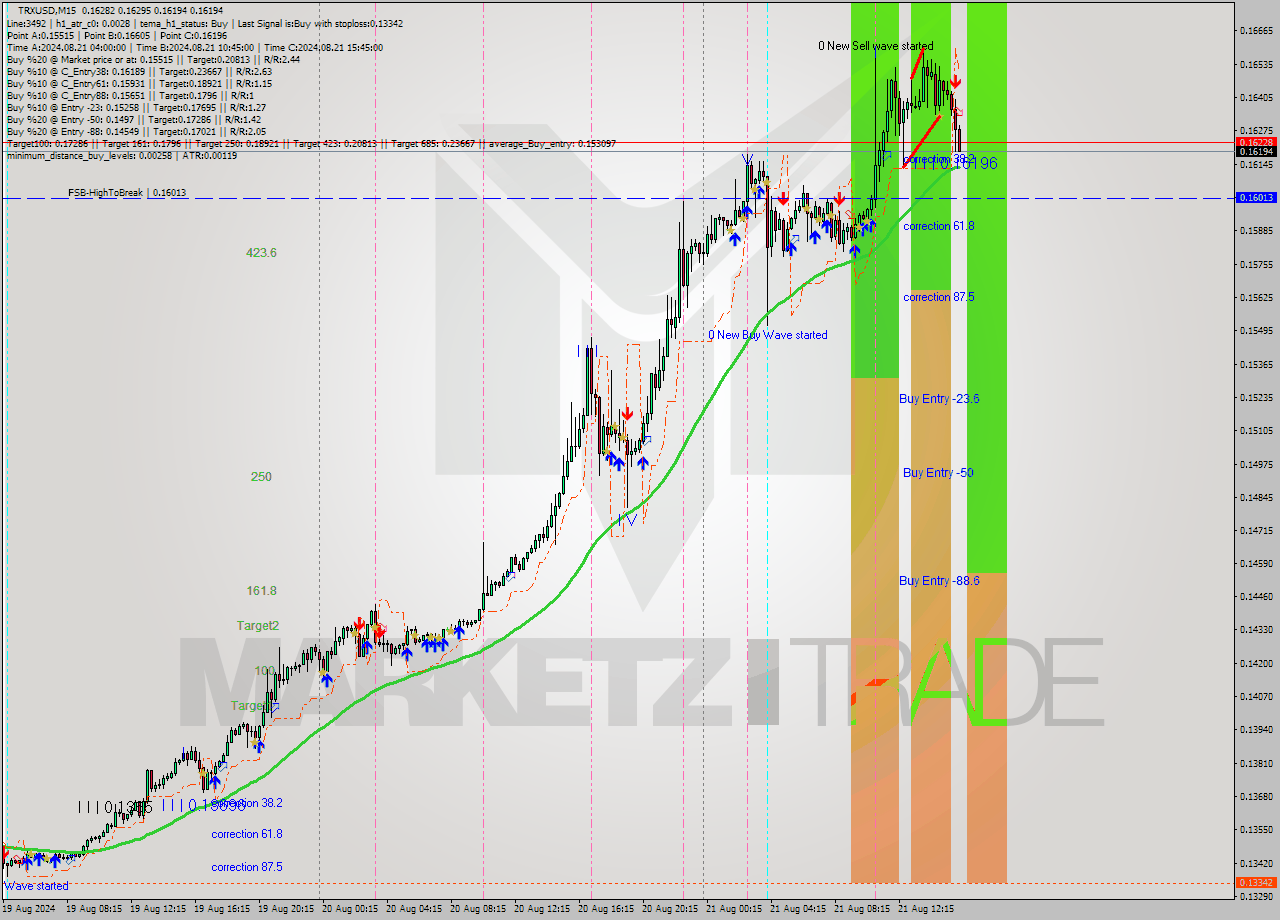The height and width of the screenshot is (920, 1280).
Task: Click the '20 Aug 04:15' time label
Action: [414, 909]
